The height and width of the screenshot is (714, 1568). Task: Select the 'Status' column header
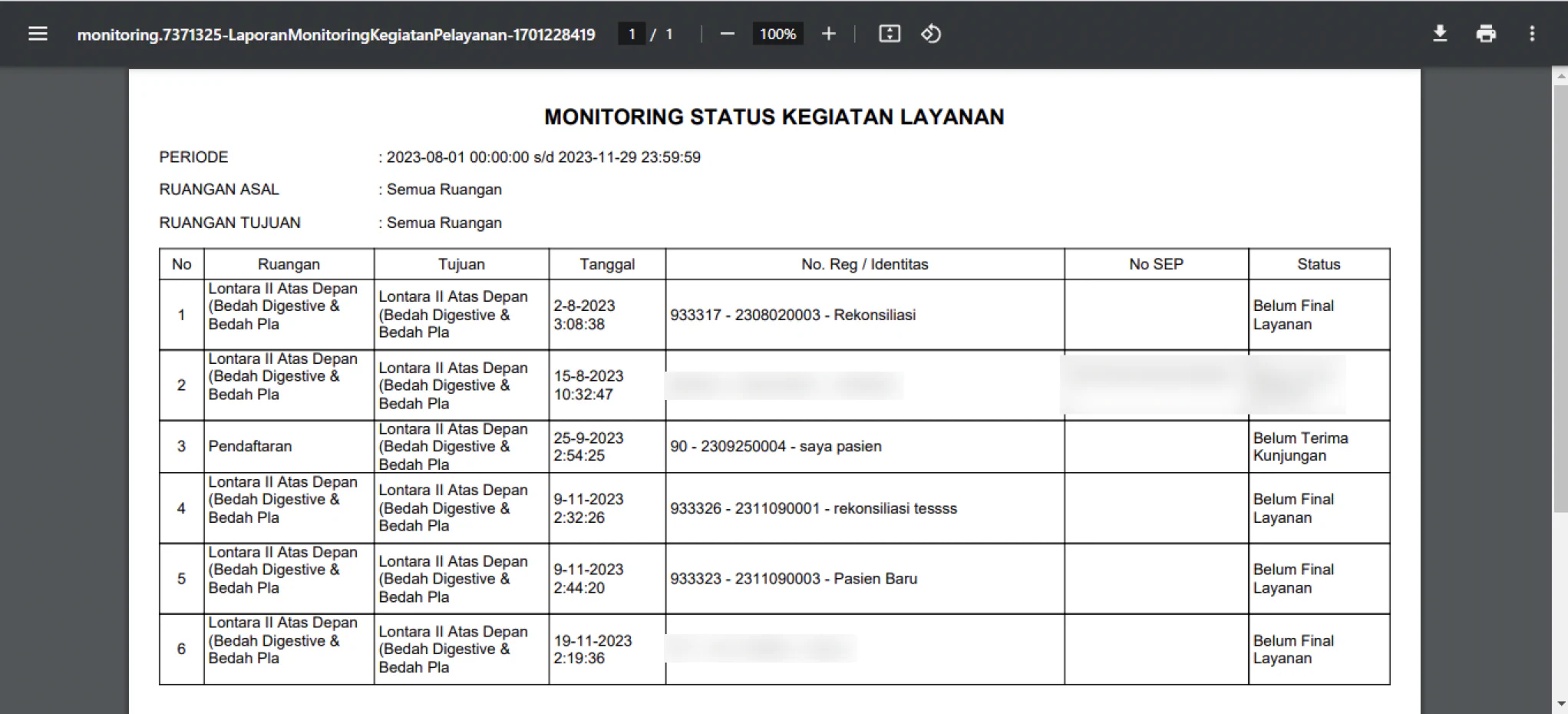[1319, 264]
